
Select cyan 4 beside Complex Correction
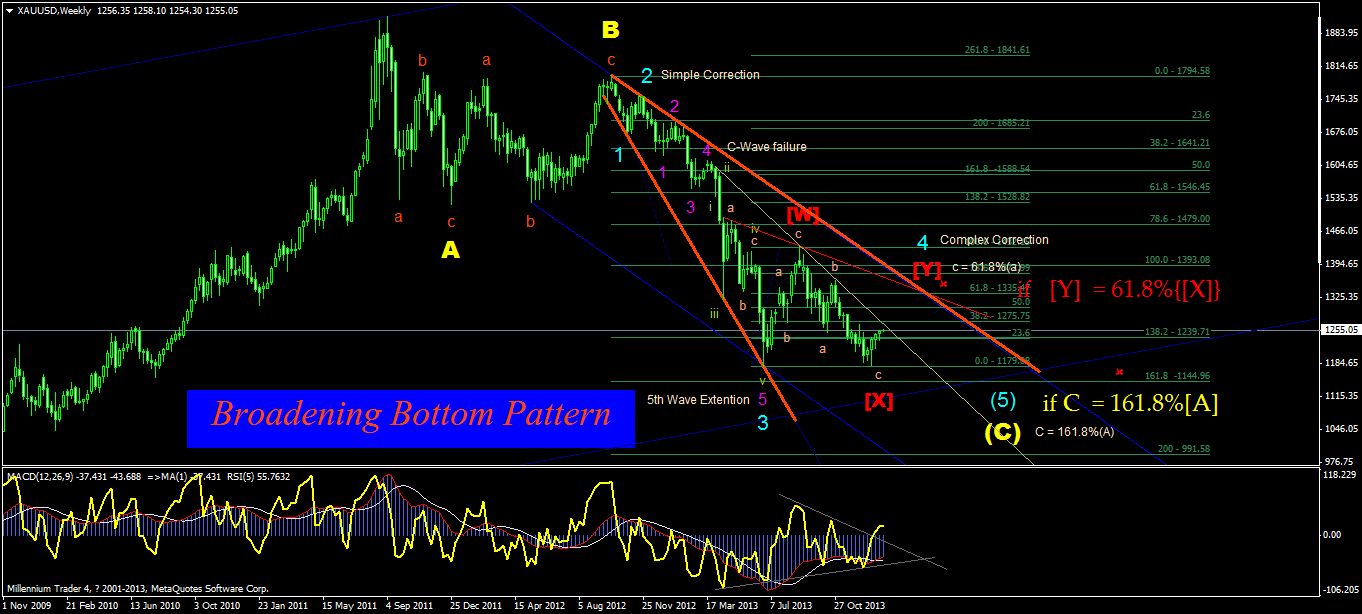923,241
